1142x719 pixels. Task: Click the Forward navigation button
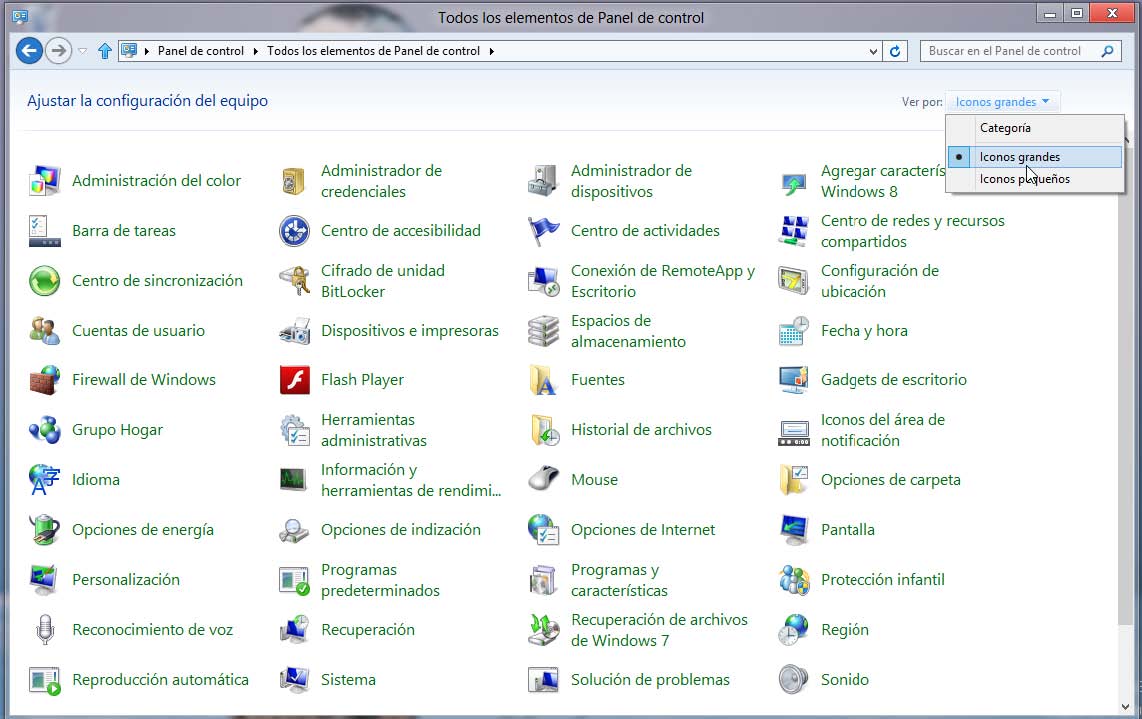[x=58, y=51]
